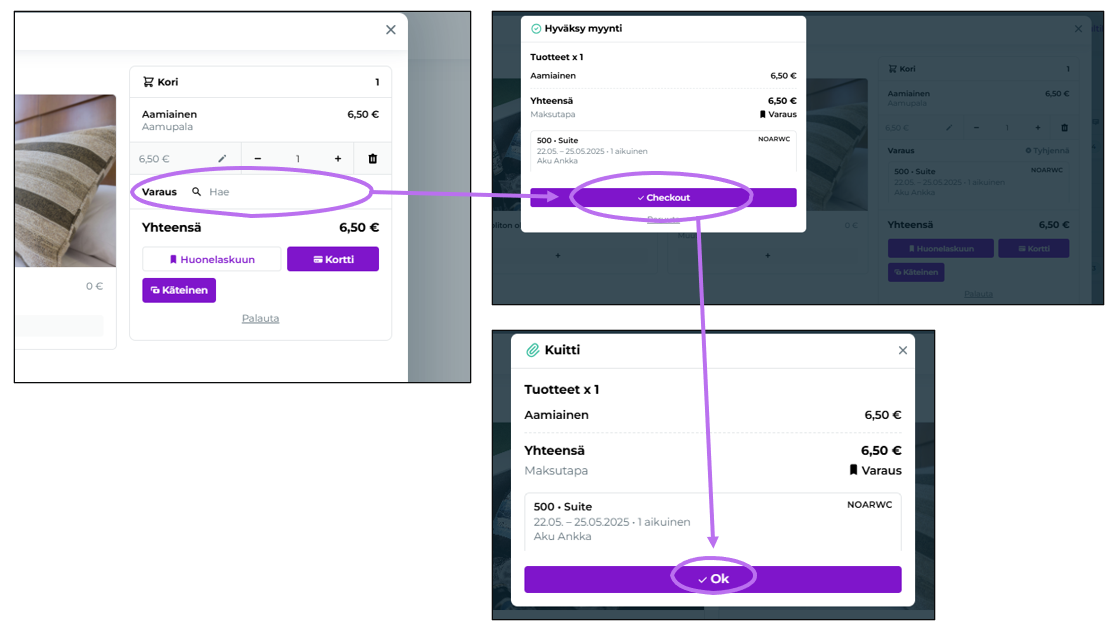Close the cart dialog with the X
Viewport: 1113px width, 628px height.
(x=391, y=30)
